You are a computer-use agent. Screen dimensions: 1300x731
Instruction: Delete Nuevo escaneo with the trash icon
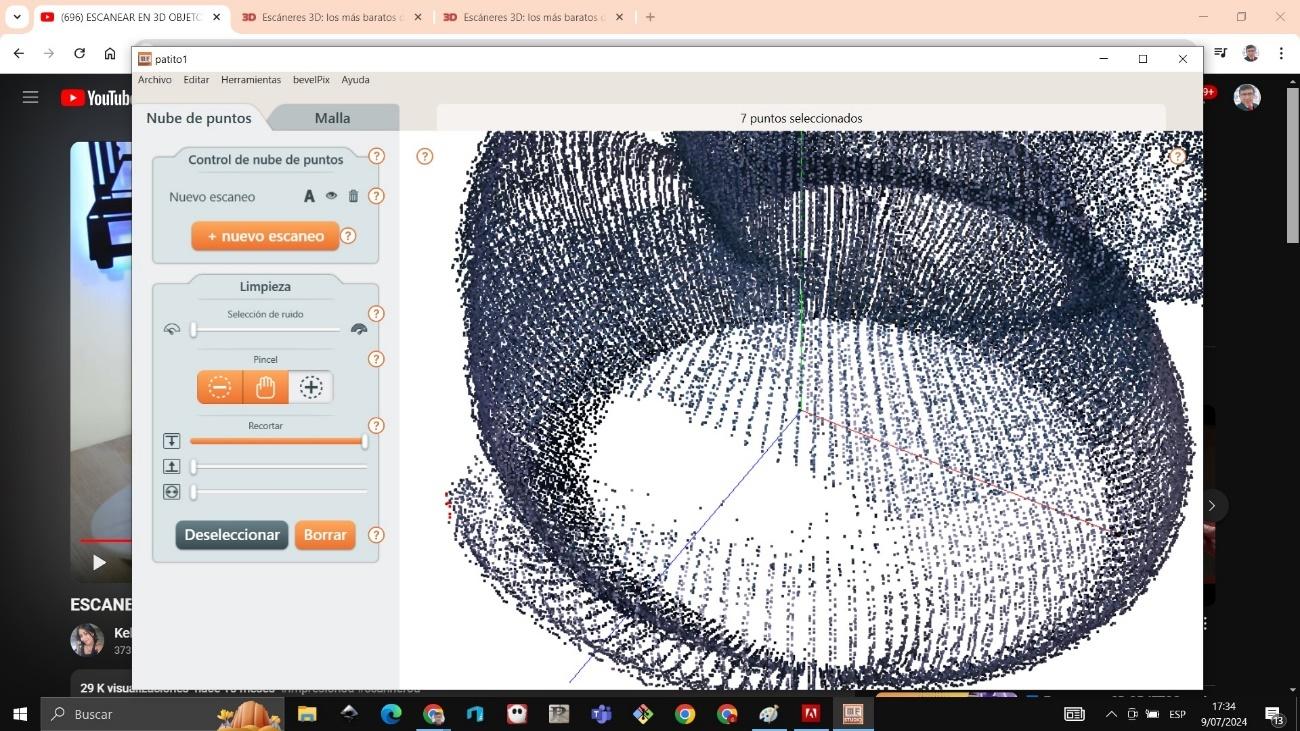353,197
